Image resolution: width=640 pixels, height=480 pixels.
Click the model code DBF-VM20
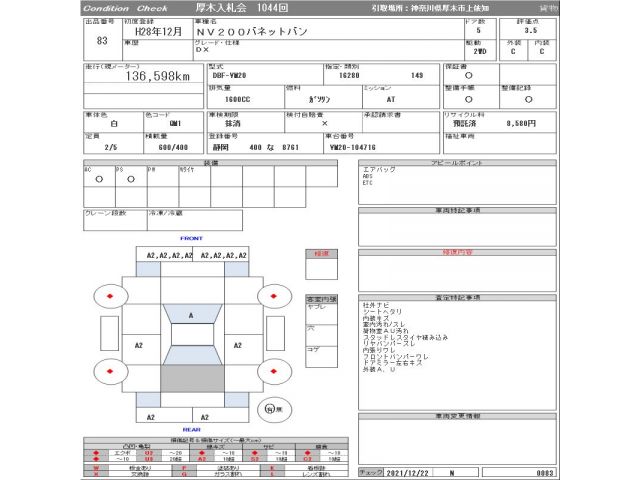coord(229,76)
